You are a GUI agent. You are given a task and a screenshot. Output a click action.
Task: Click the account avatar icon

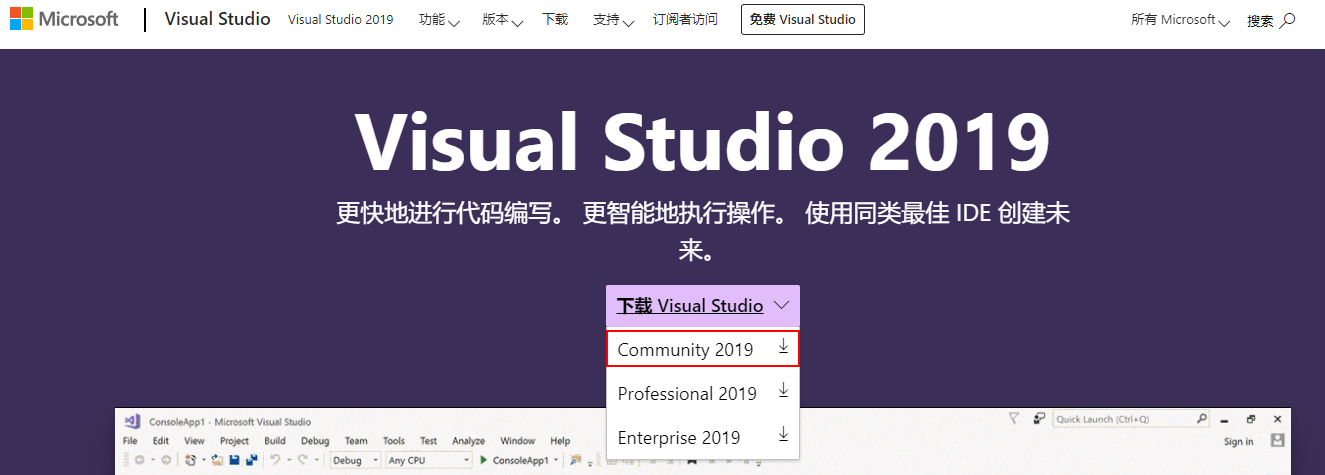click(x=1277, y=440)
